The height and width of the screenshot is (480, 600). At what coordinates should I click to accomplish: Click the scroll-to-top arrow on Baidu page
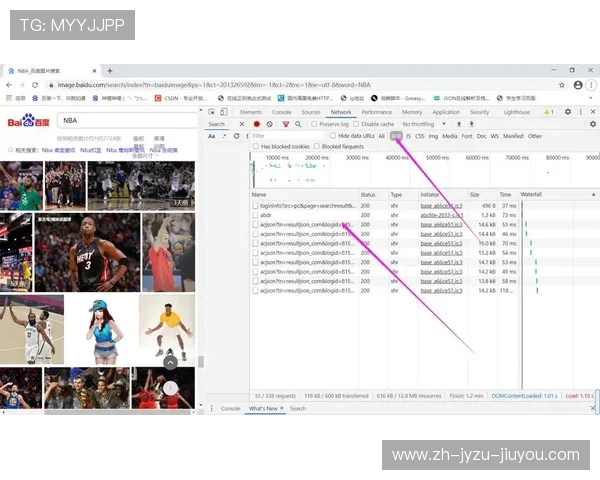170,362
